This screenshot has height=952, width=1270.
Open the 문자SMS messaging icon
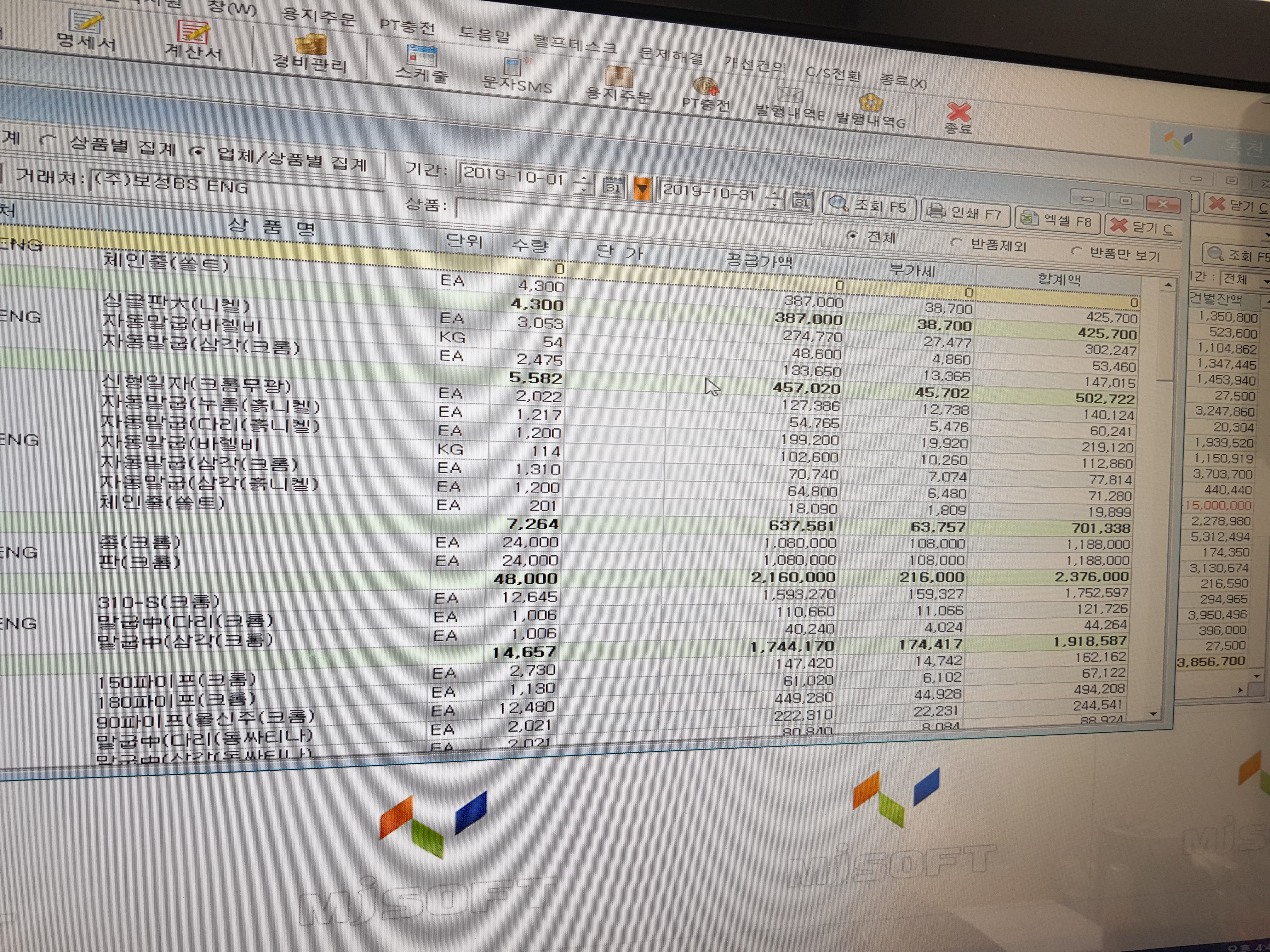pyautogui.click(x=517, y=75)
